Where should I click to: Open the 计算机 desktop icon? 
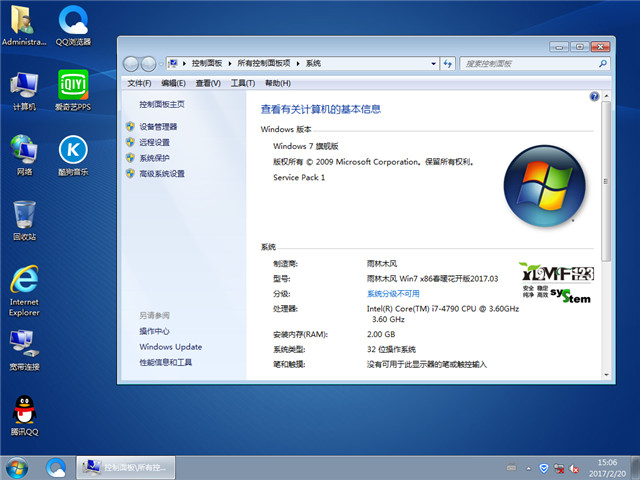pos(24,91)
